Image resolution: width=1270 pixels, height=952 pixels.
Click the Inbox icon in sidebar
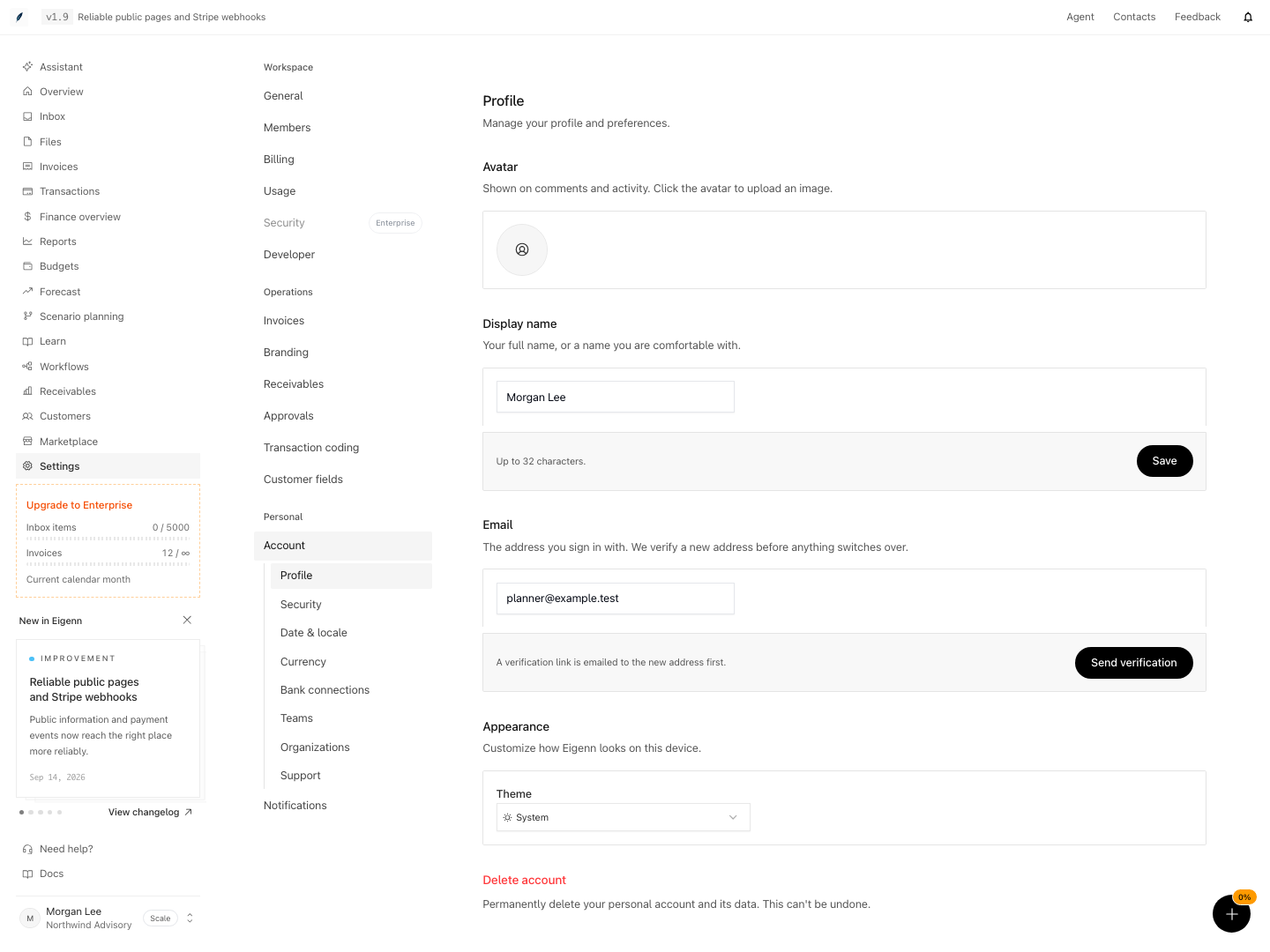coord(27,116)
